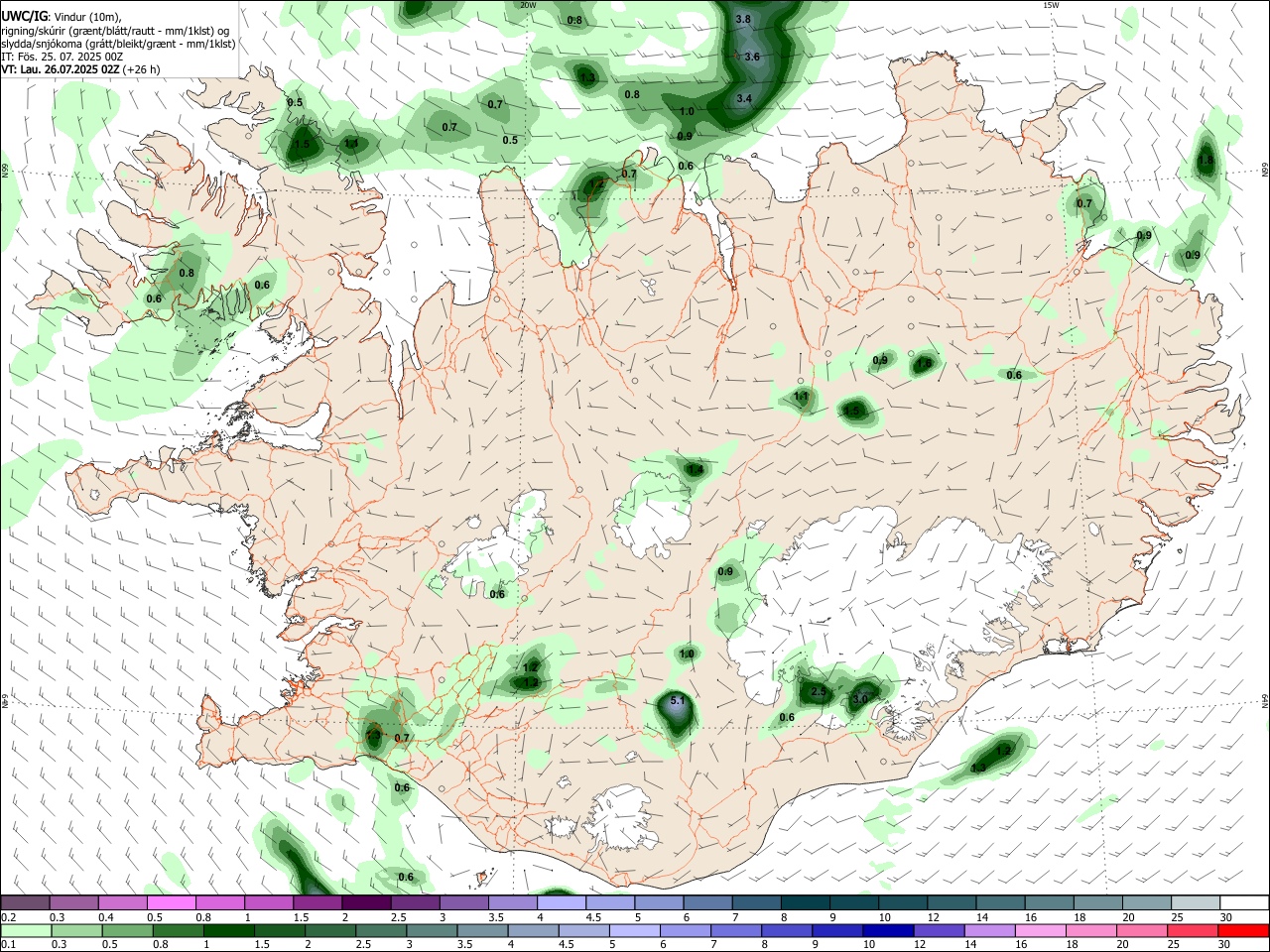Click the '1.8' value off the northeast coast

pos(1206,161)
